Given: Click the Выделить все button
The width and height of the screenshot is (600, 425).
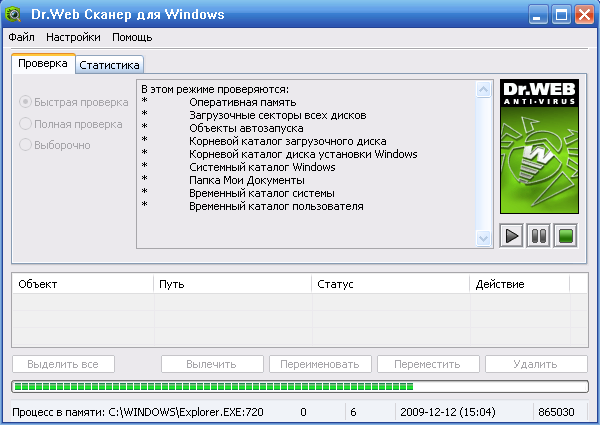Looking at the screenshot, I should (x=63, y=364).
